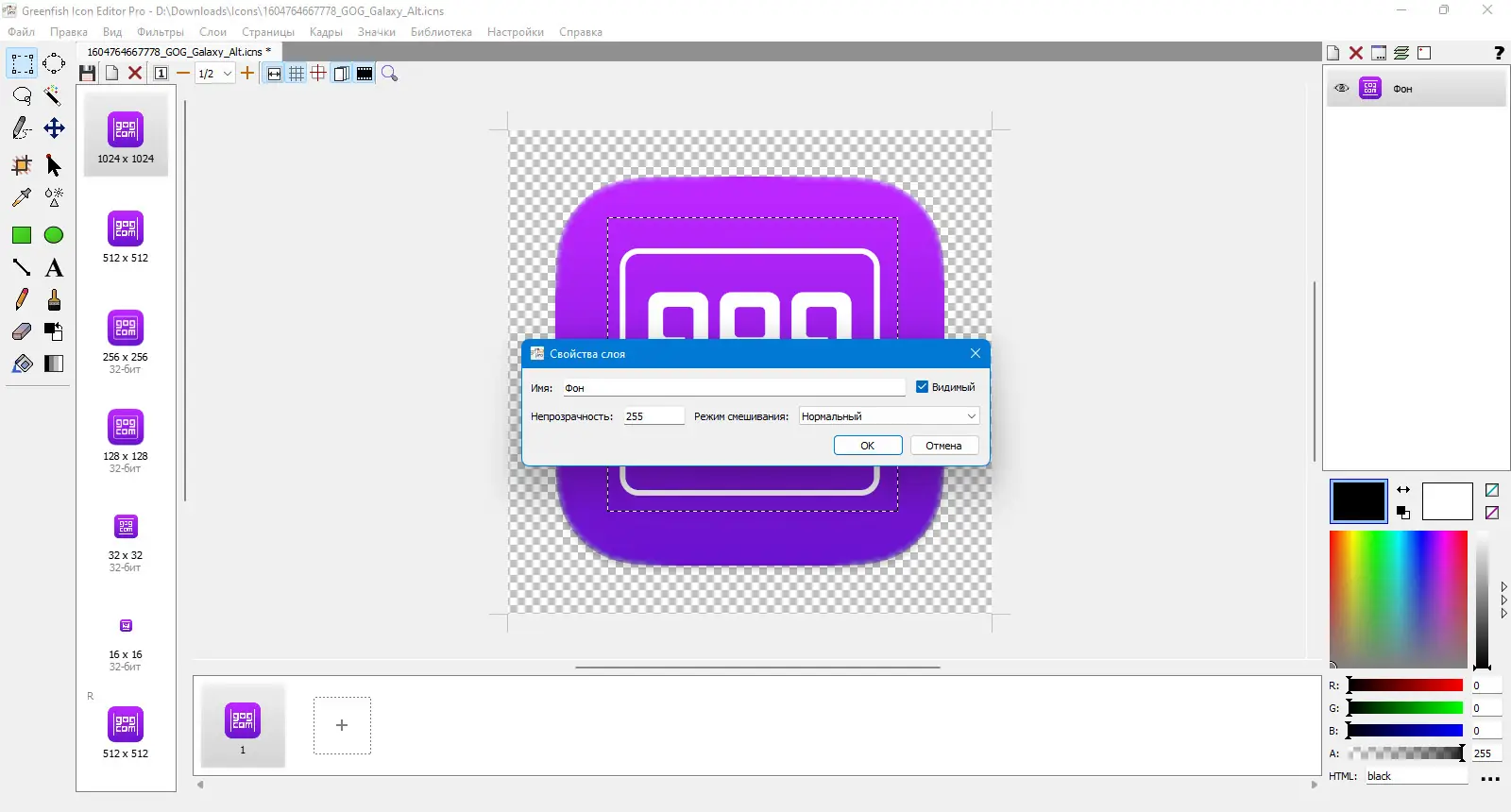Select the paint brush tool
This screenshot has width=1511, height=812.
pyautogui.click(x=54, y=299)
